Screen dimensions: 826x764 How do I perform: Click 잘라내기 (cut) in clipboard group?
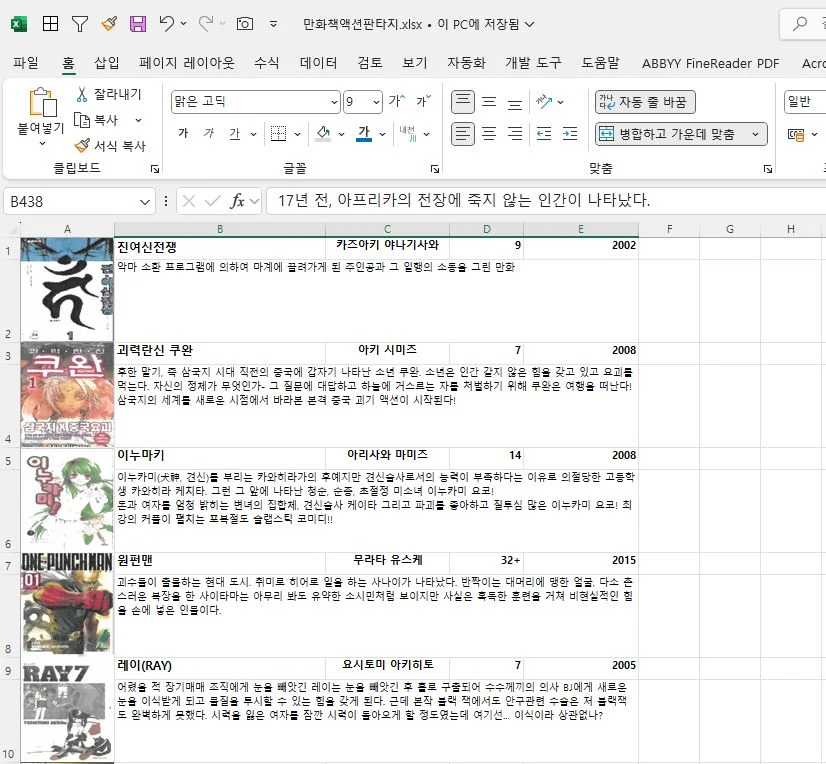[x=109, y=94]
